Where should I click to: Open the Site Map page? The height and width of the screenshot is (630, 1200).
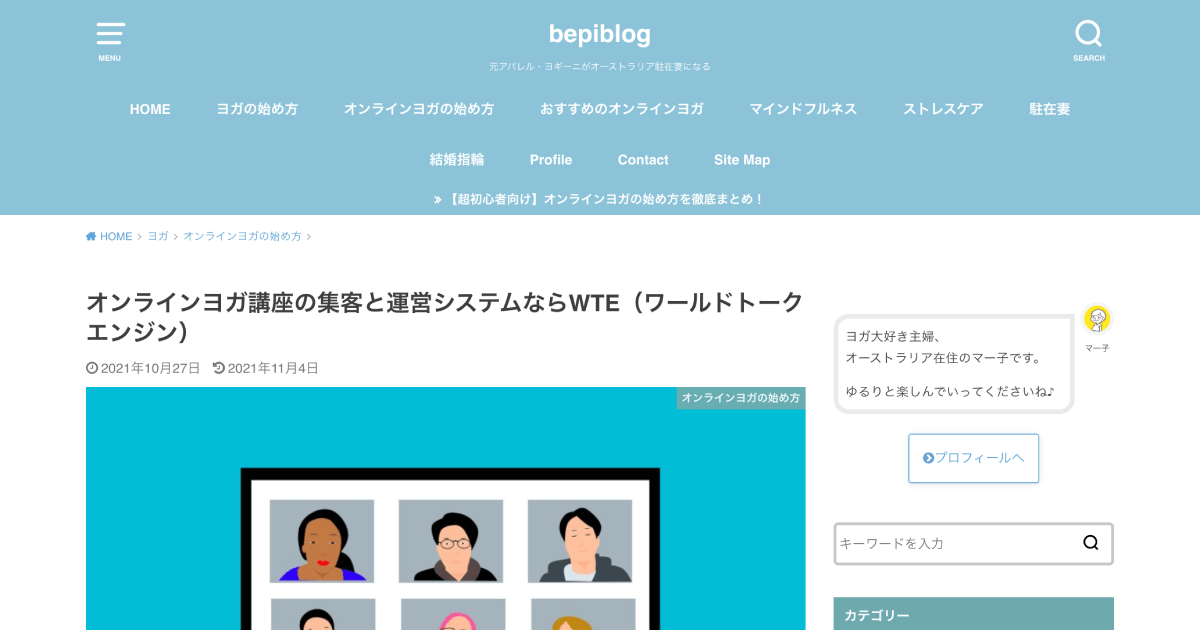point(742,160)
